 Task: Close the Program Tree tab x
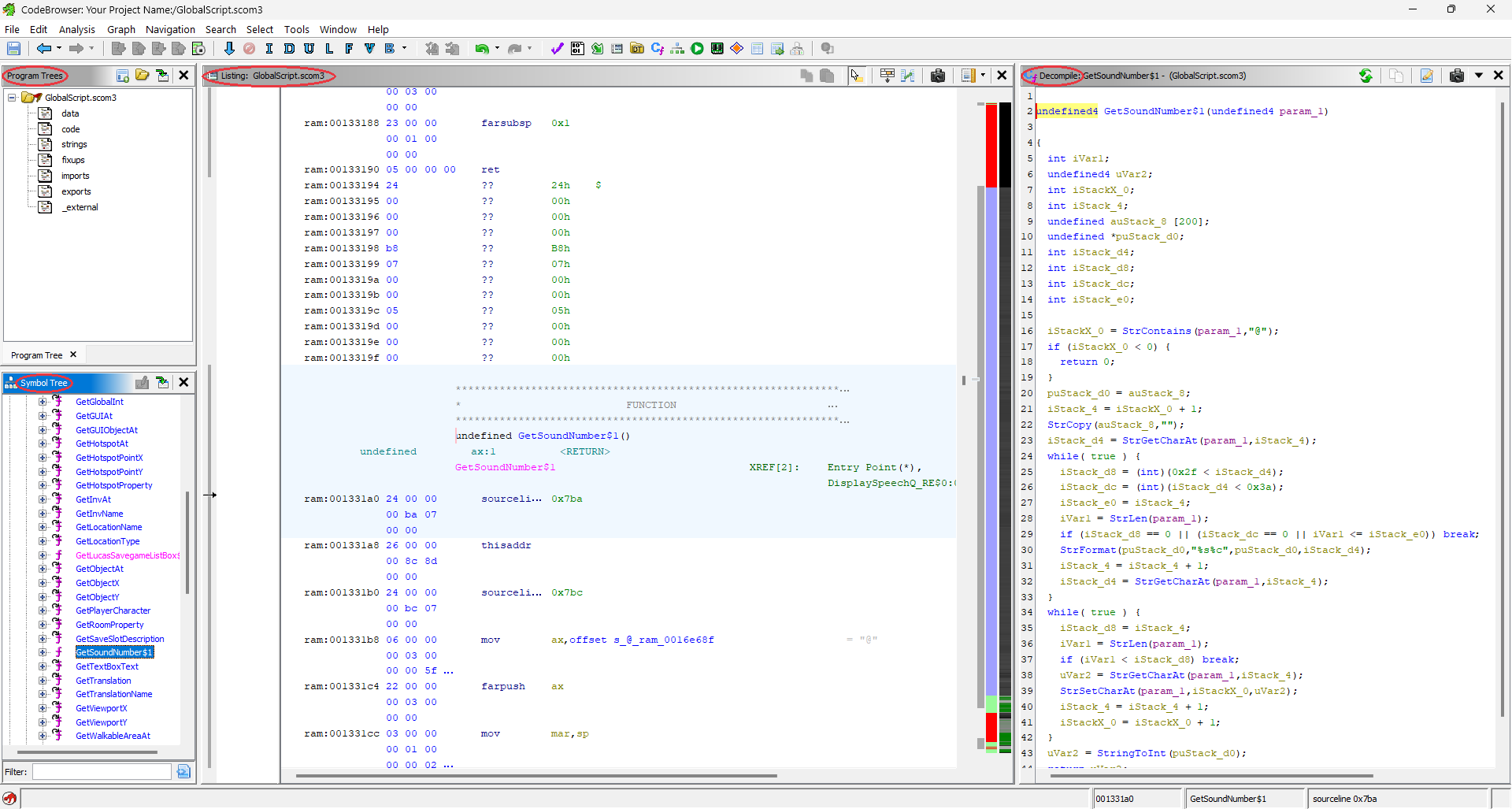point(73,355)
